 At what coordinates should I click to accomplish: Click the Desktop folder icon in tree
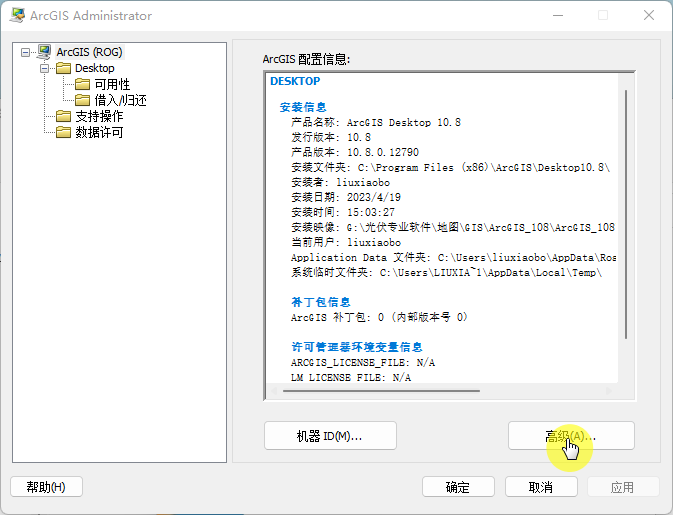(x=63, y=68)
